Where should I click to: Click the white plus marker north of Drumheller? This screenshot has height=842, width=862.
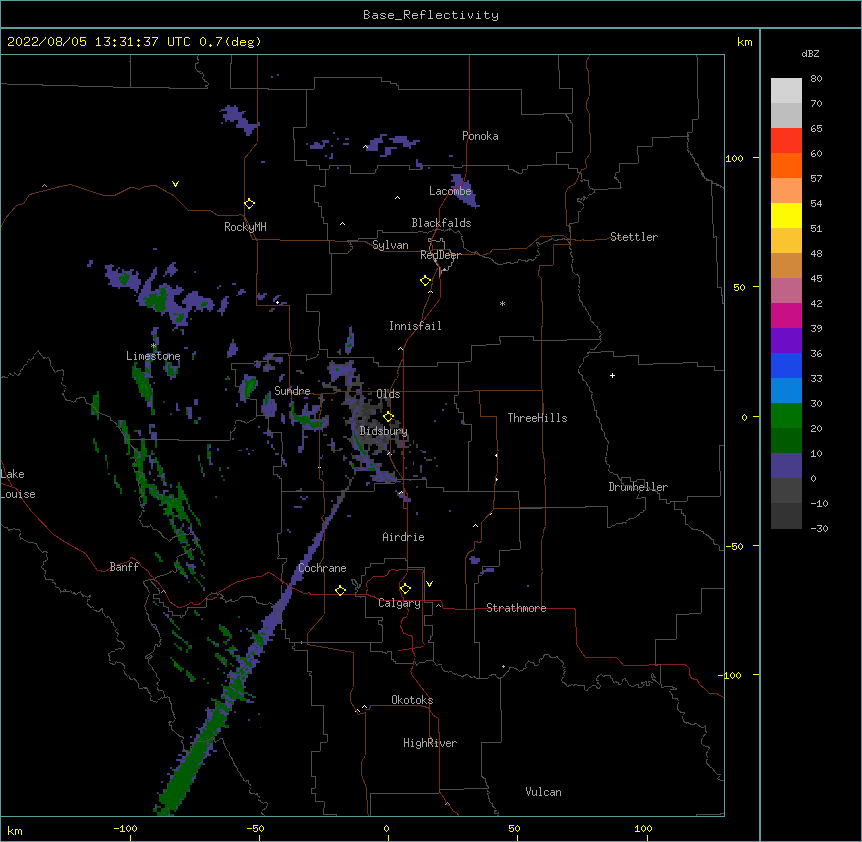tap(612, 375)
